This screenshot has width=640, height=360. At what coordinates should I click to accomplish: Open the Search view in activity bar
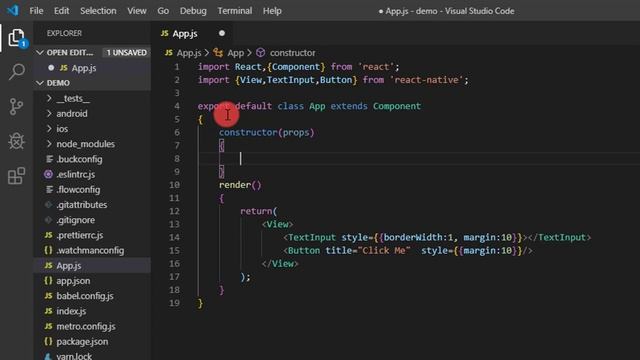pos(16,71)
